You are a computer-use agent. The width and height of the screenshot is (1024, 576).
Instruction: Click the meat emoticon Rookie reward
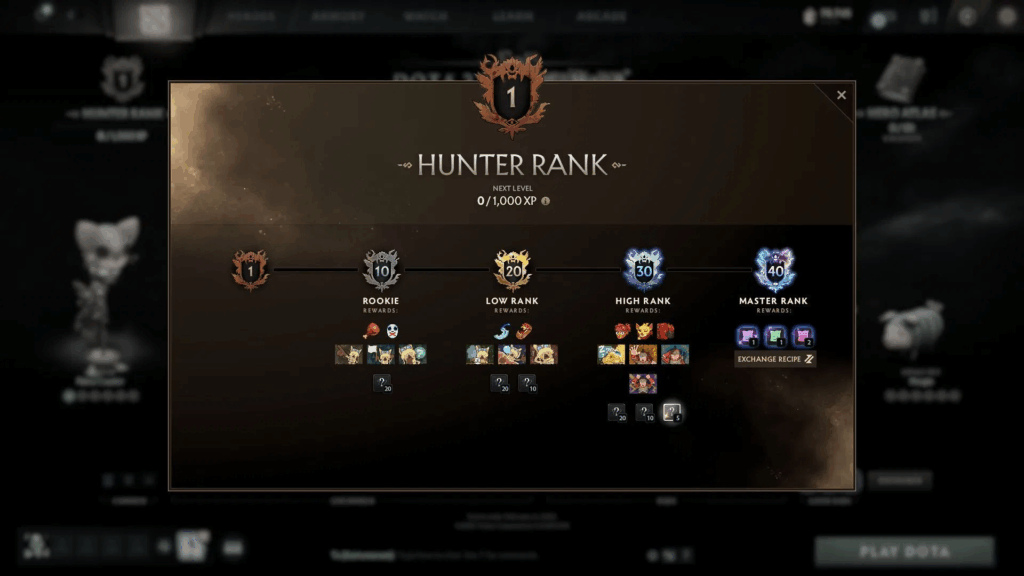click(372, 330)
